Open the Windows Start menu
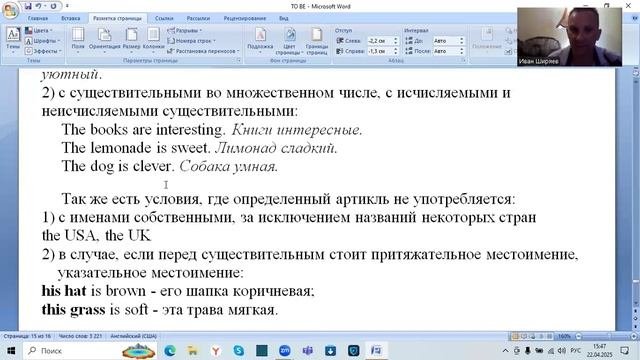Image resolution: width=640 pixels, height=360 pixels. tap(11, 351)
